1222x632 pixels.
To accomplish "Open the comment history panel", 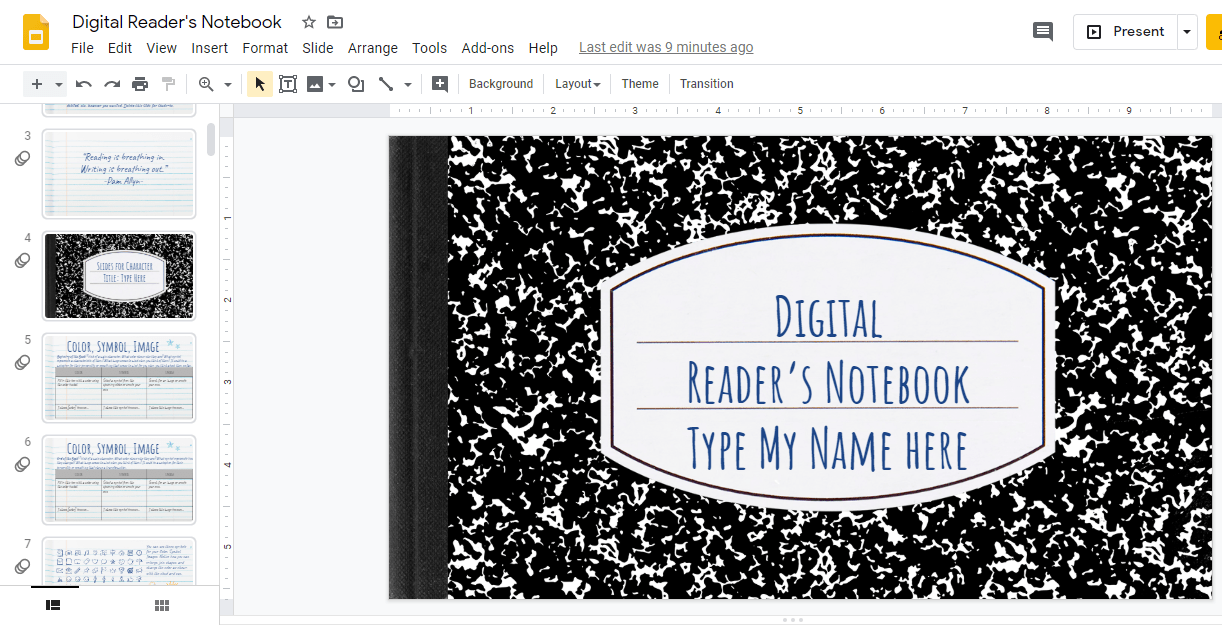I will [x=1042, y=31].
